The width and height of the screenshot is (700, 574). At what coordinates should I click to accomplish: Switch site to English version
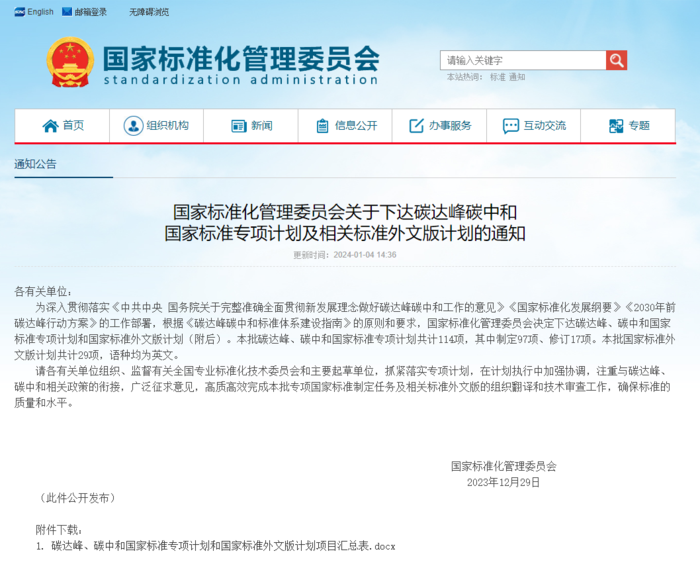pos(40,12)
